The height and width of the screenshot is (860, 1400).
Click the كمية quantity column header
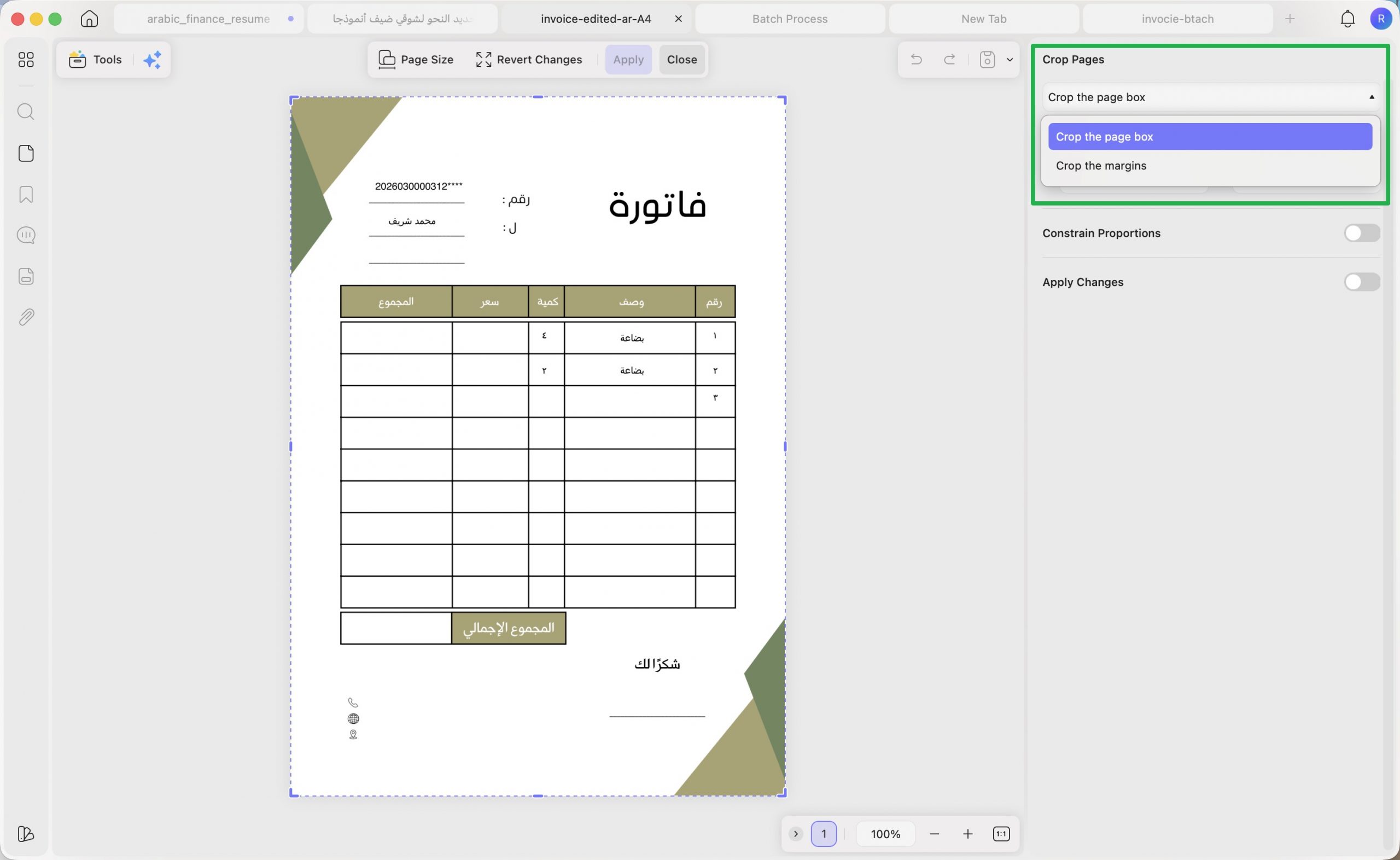(x=547, y=301)
